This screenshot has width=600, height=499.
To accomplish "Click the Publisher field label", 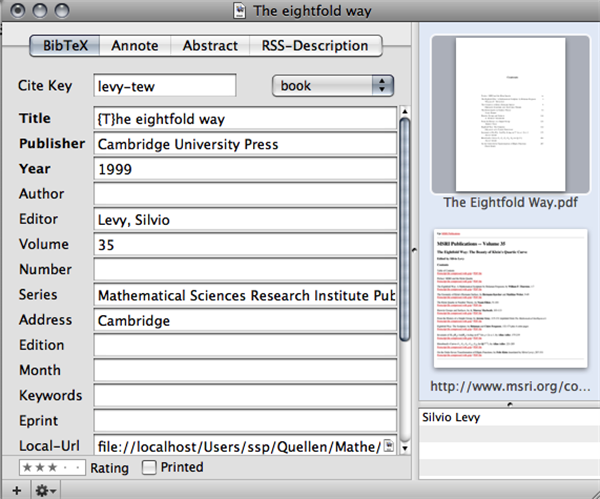I will click(52, 144).
